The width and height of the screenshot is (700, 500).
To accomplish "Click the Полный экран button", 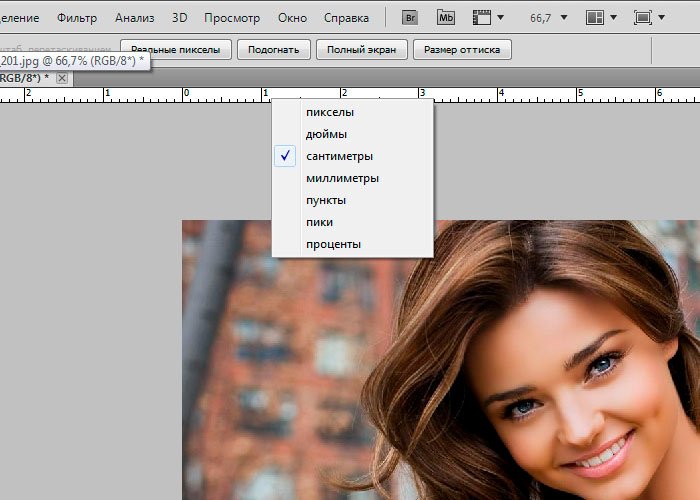I will tap(362, 49).
